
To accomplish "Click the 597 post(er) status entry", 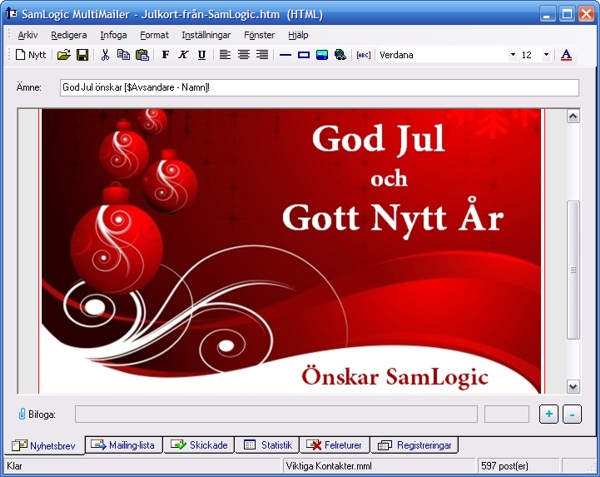I will point(505,466).
